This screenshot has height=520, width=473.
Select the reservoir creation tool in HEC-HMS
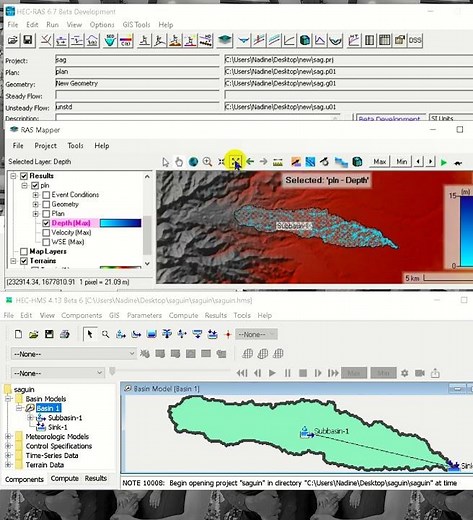coord(151,334)
